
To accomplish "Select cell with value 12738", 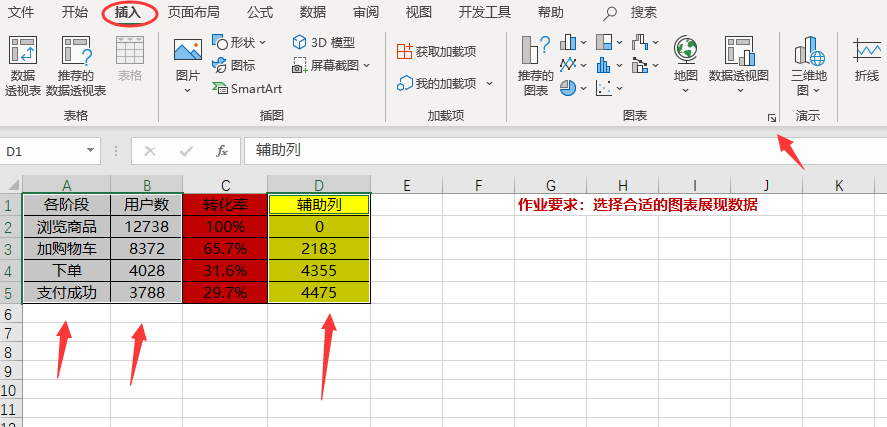I will (x=147, y=227).
